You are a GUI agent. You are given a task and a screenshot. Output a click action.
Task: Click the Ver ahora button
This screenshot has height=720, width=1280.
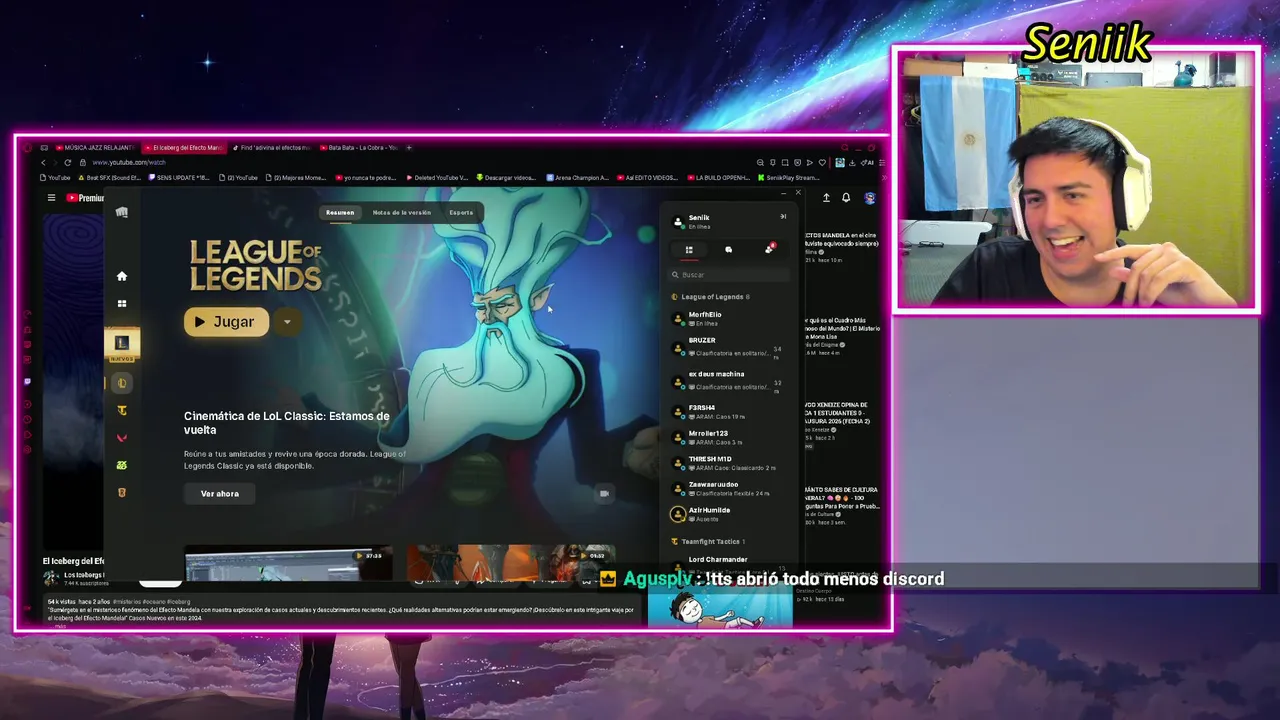coord(219,494)
